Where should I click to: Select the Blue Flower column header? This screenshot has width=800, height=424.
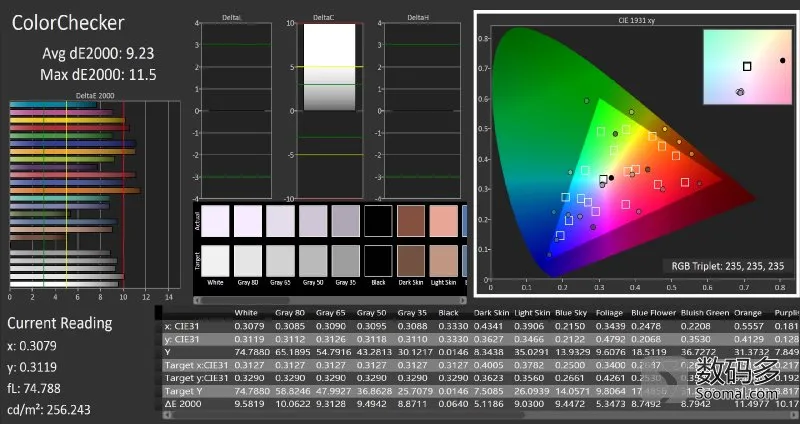[654, 313]
